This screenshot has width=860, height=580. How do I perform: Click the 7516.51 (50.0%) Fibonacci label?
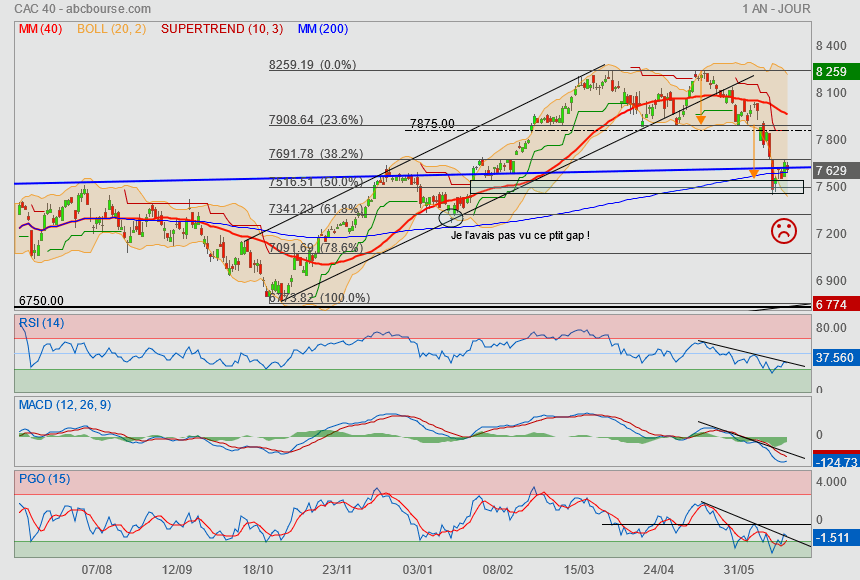(x=316, y=182)
